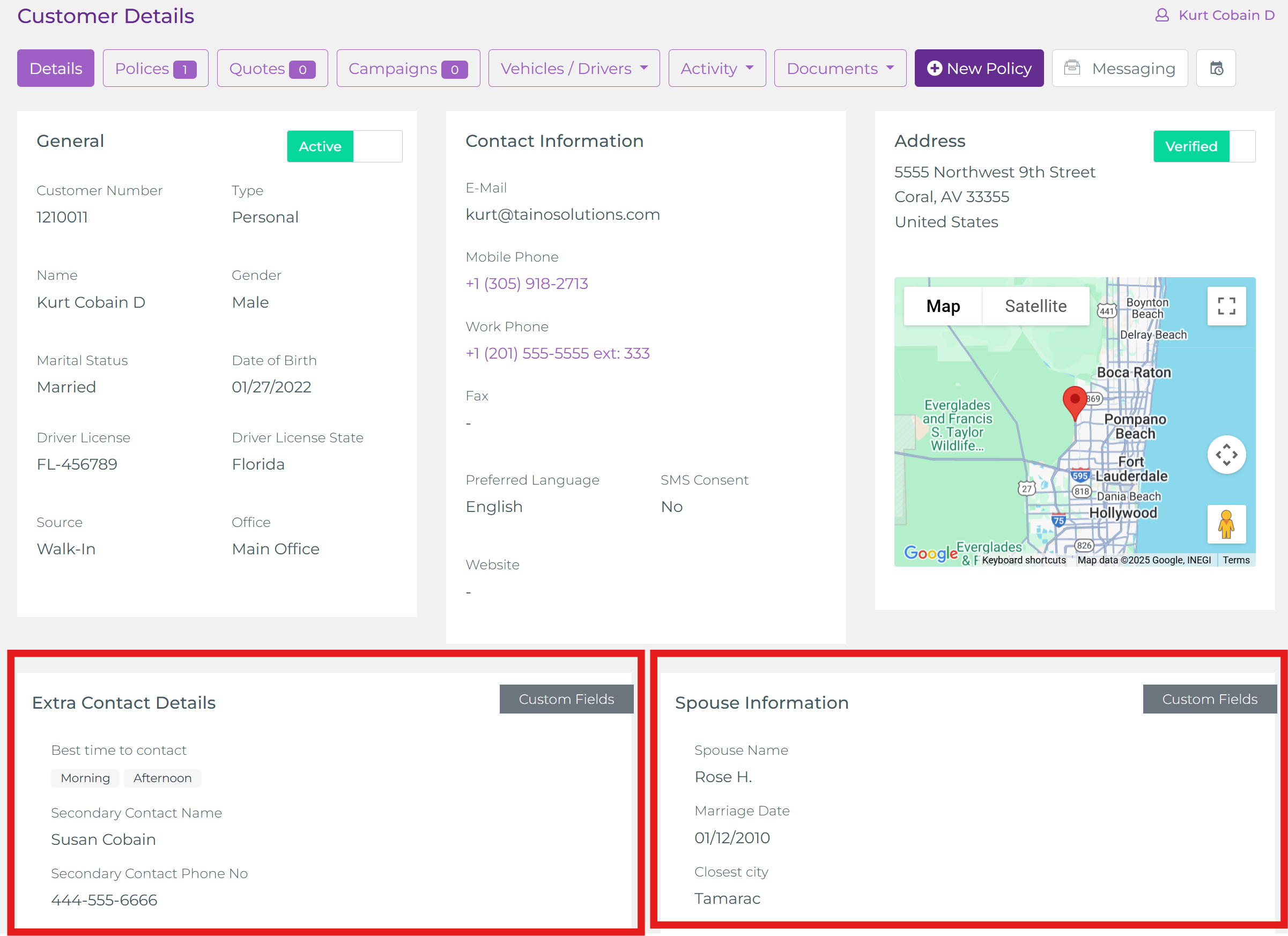Switch to the Polices tab
Screen dimensions: 1288x936
pos(155,68)
